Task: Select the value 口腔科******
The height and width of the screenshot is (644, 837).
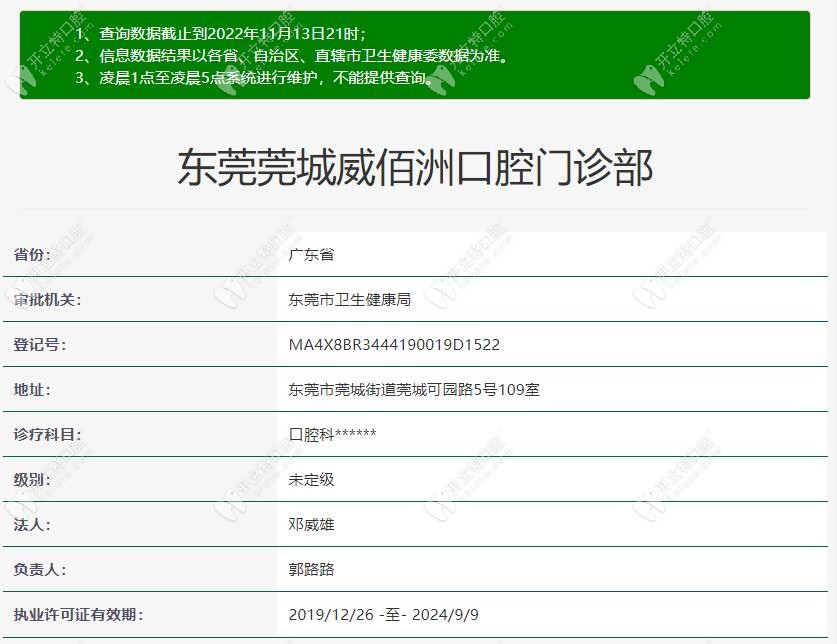Action: point(332,435)
